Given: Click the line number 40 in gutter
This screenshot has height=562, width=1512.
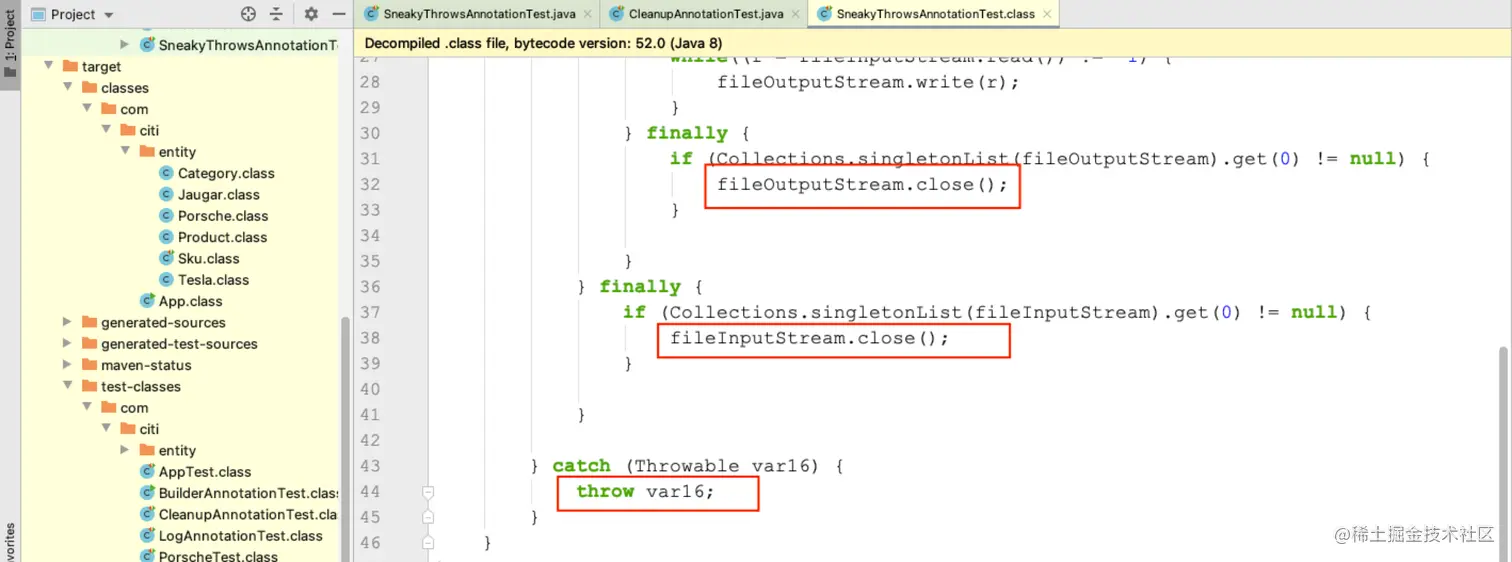Looking at the screenshot, I should tap(369, 389).
